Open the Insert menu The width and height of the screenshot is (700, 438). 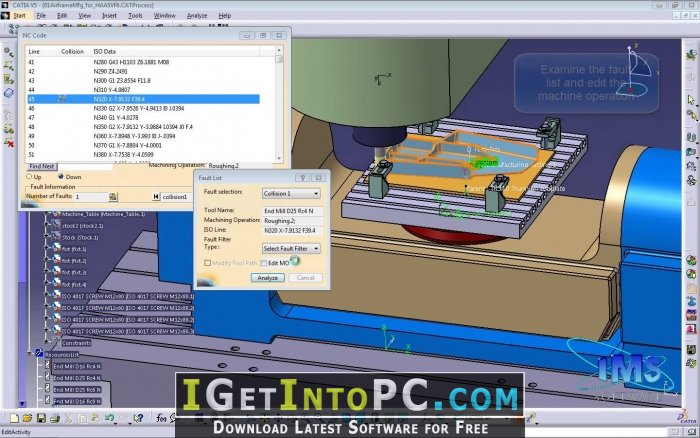pyautogui.click(x=109, y=15)
